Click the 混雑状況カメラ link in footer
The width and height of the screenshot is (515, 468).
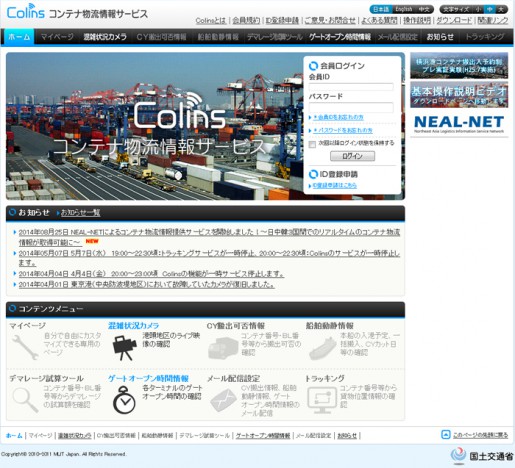pyautogui.click(x=75, y=436)
